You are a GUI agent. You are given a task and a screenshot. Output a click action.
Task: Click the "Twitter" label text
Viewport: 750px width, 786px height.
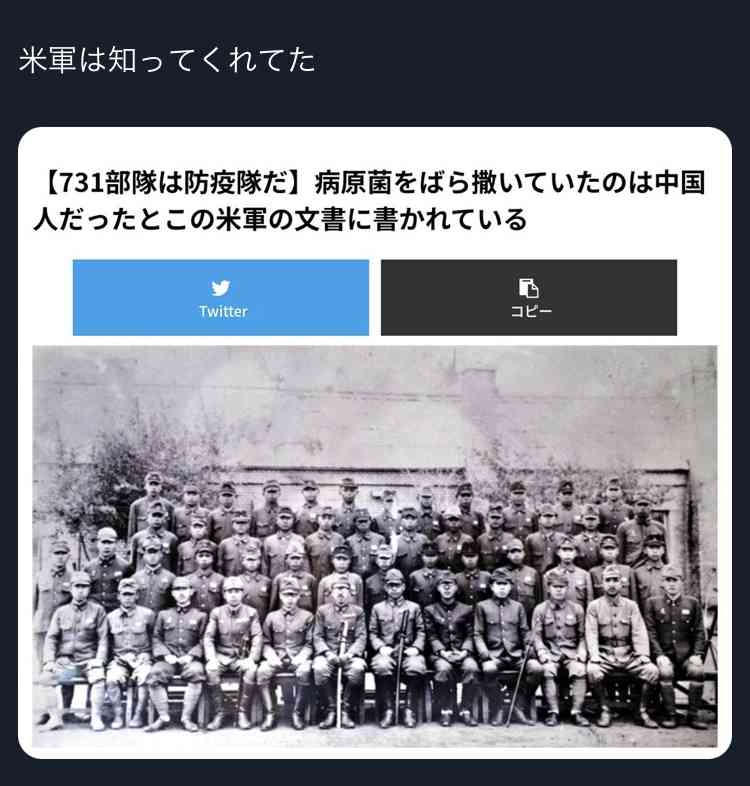(223, 312)
